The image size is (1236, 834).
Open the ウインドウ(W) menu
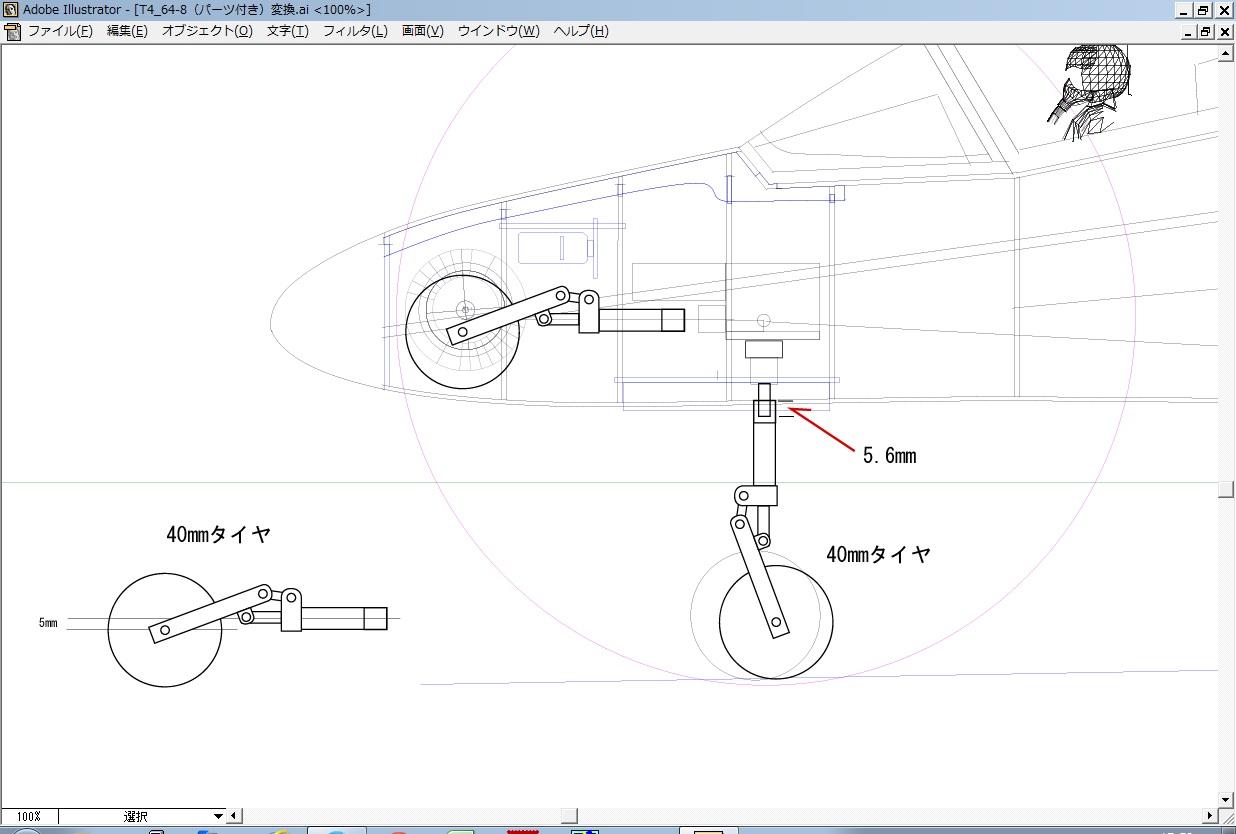[498, 31]
